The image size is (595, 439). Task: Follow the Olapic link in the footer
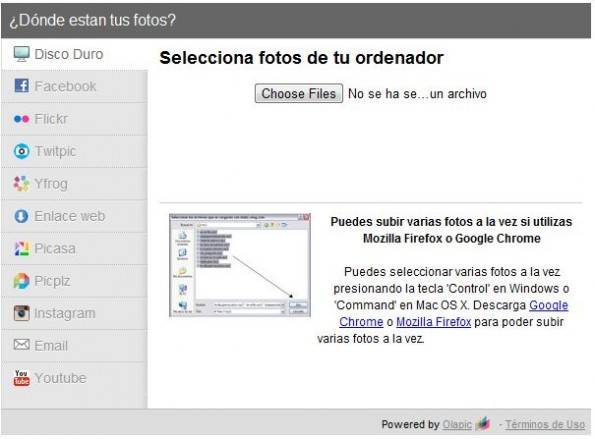click(x=457, y=424)
